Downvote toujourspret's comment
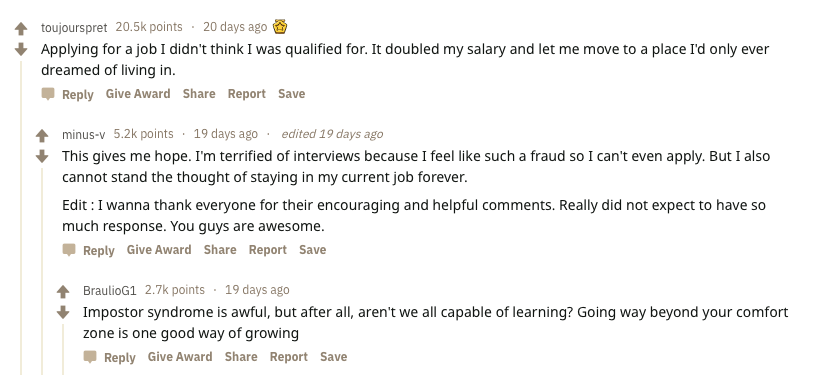 coord(21,50)
